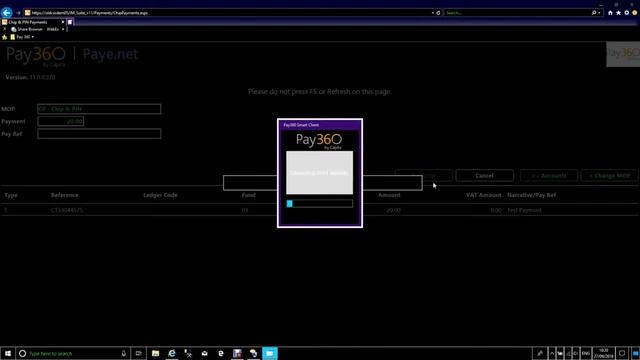This screenshot has width=640, height=360.
Task: Click the Narrative/Pay Ref column header
Action: [531, 195]
